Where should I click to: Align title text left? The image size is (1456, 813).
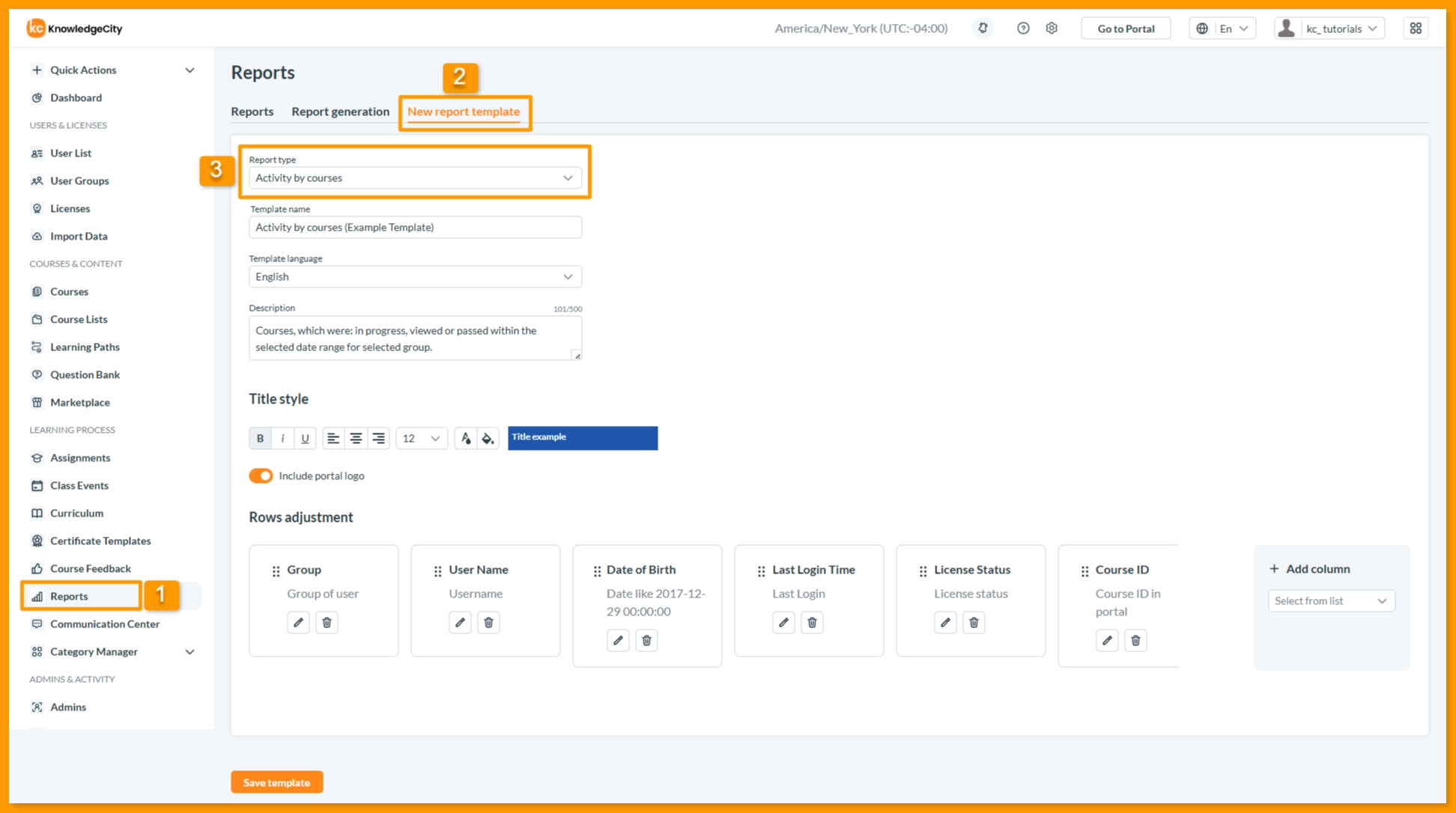pos(333,438)
